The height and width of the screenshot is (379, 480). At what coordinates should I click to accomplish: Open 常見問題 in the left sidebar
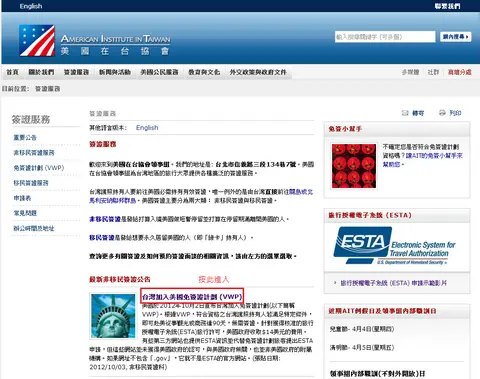point(25,213)
